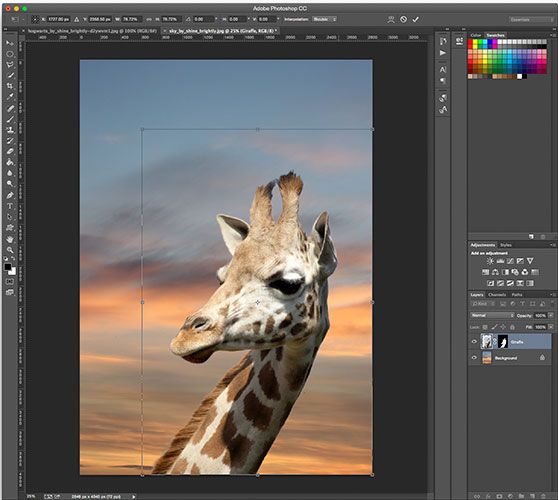
Task: Toggle relative positioning triangle in options bar
Action: tap(77, 19)
